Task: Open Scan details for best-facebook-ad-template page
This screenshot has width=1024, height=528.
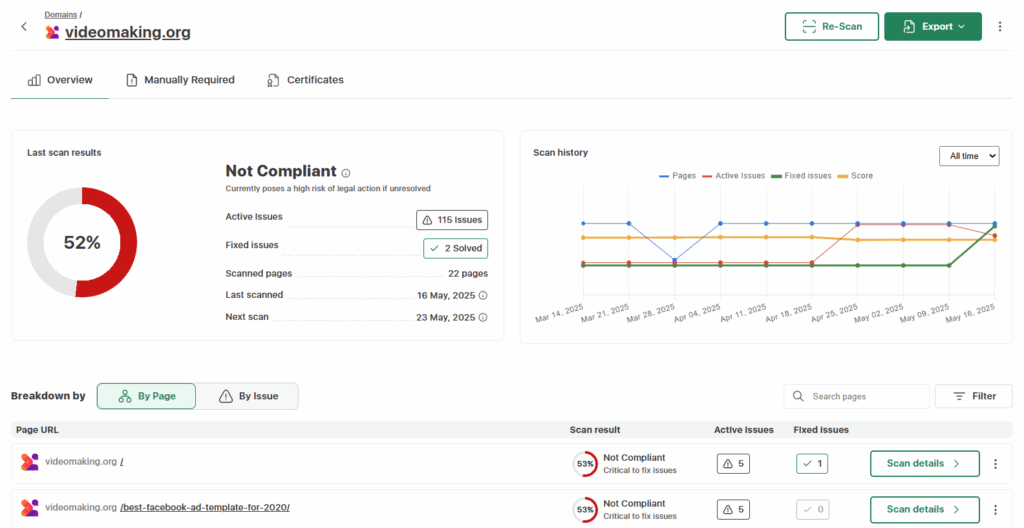Action: (x=925, y=509)
